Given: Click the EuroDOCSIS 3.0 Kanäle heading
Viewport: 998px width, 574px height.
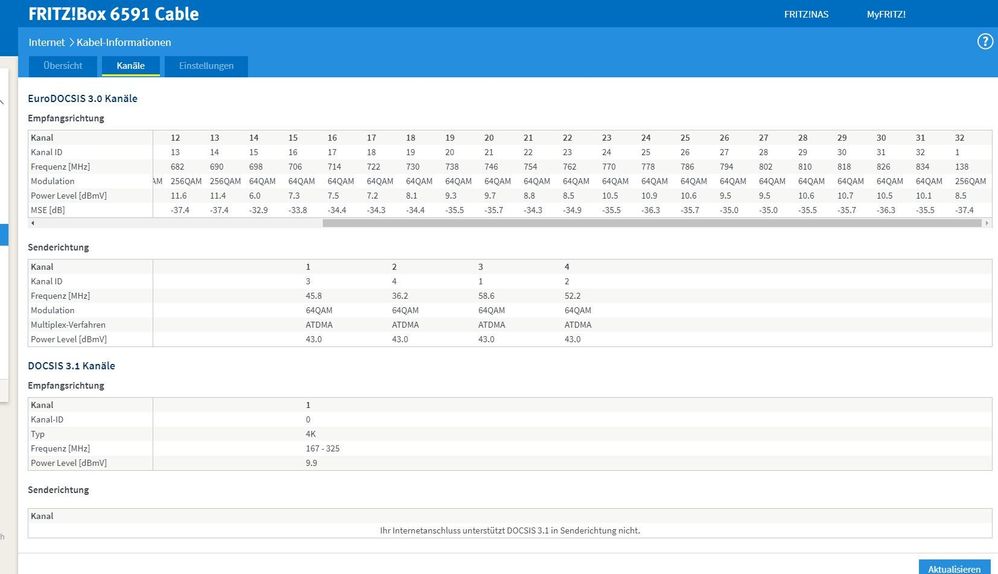Looking at the screenshot, I should (83, 99).
